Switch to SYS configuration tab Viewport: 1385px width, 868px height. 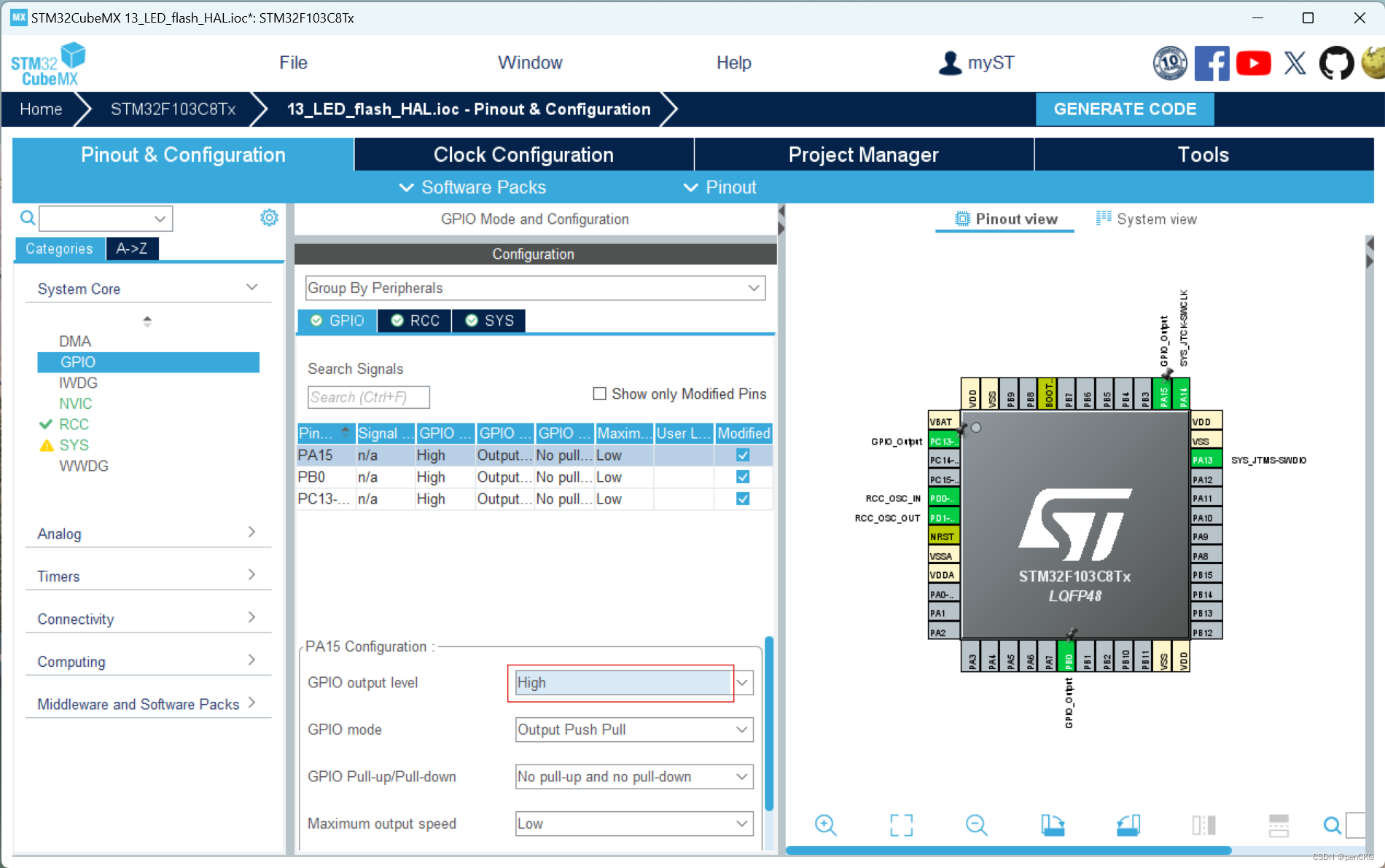[489, 321]
